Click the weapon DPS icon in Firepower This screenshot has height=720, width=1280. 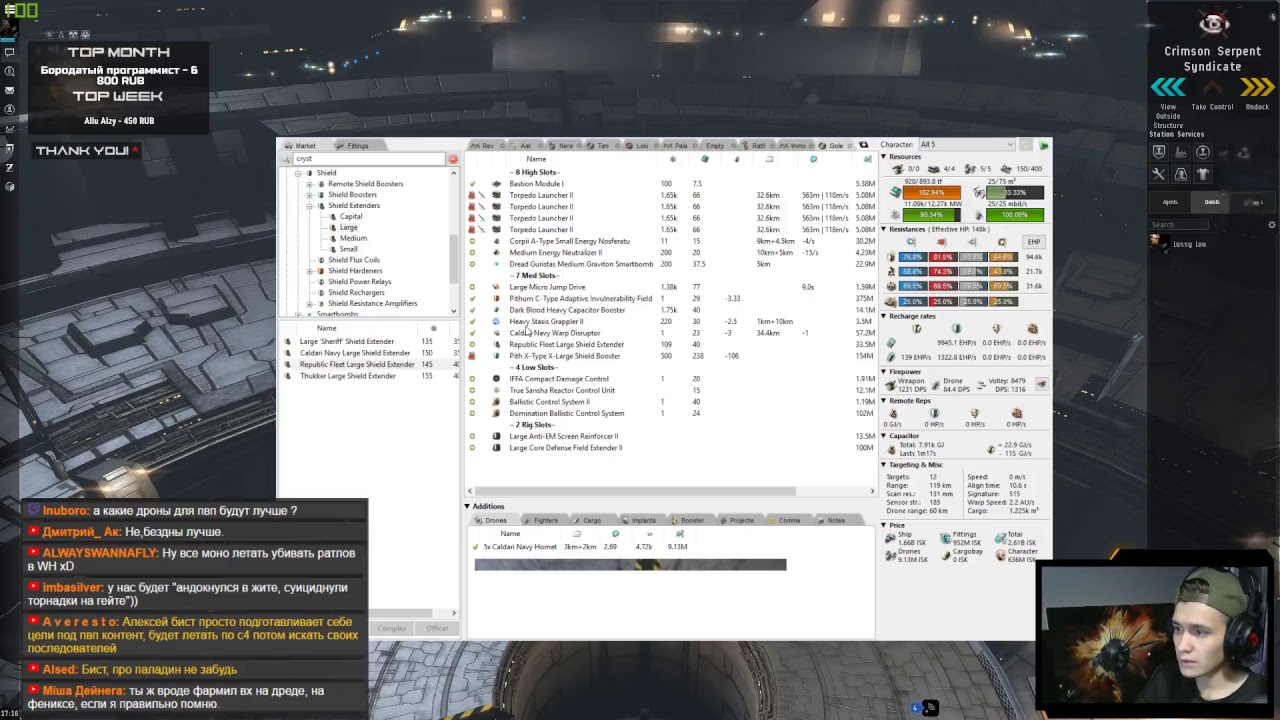pyautogui.click(x=892, y=385)
